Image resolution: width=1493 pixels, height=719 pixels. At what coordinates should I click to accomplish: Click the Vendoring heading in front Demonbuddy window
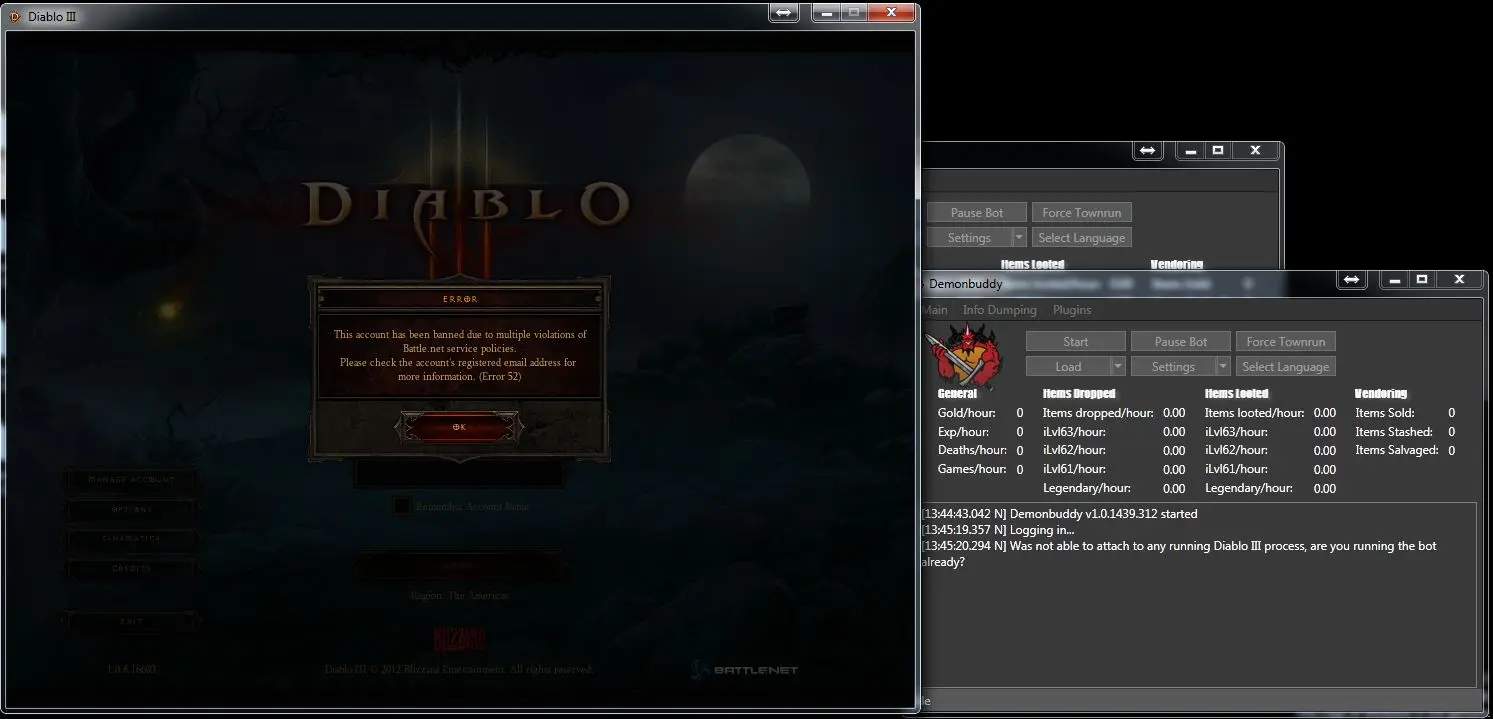point(1381,394)
